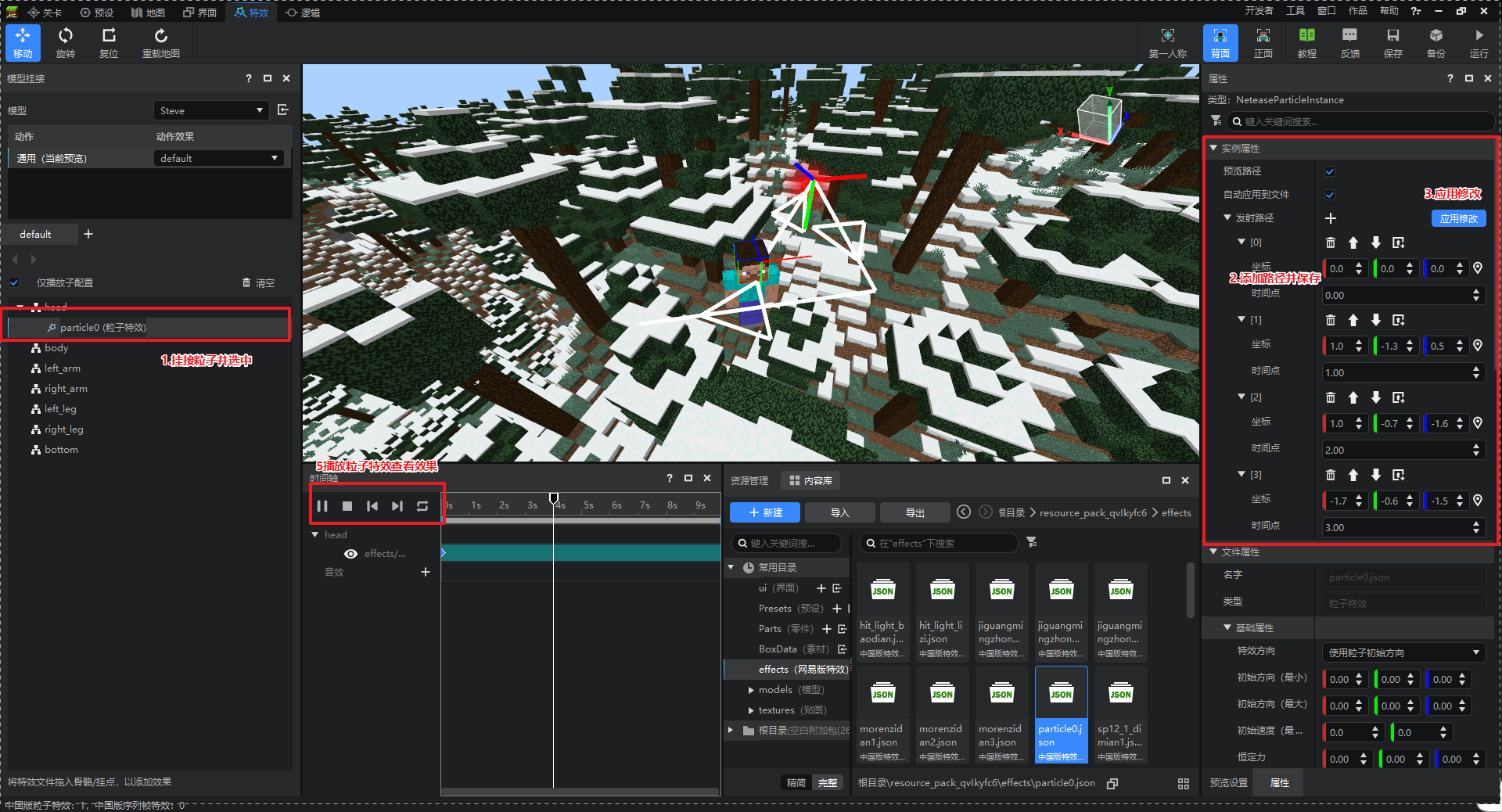This screenshot has height=812, width=1502.
Task: Jump to next frame in timeline
Action: 397,506
